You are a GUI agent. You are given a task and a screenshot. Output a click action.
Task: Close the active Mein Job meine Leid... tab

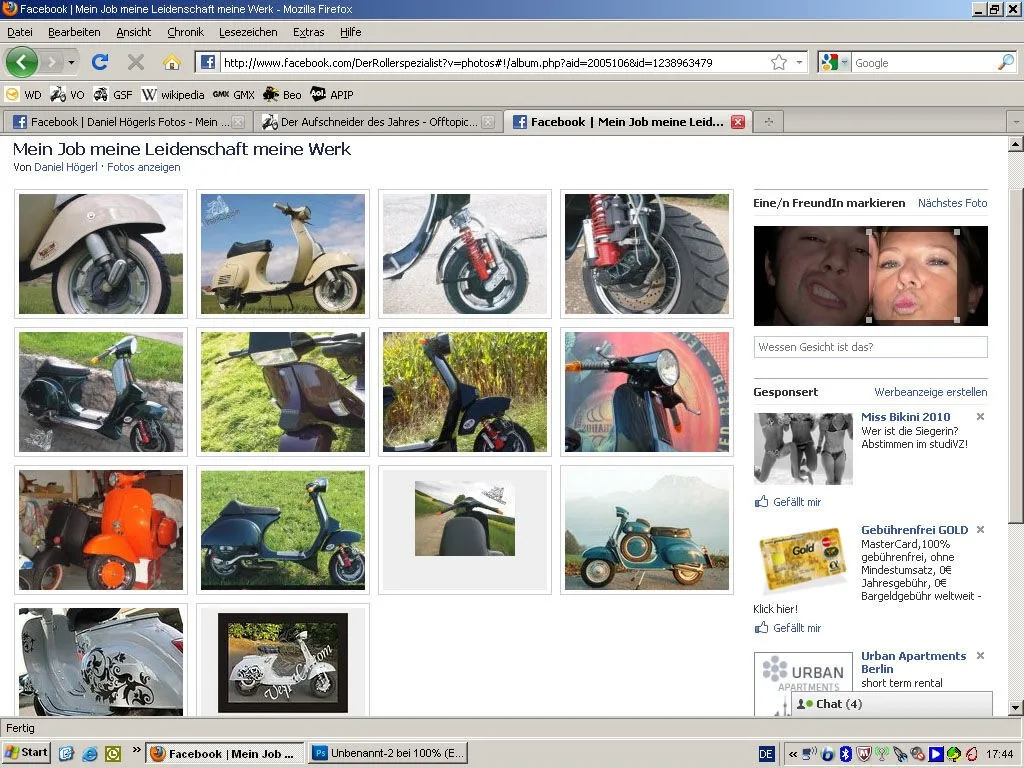point(738,122)
